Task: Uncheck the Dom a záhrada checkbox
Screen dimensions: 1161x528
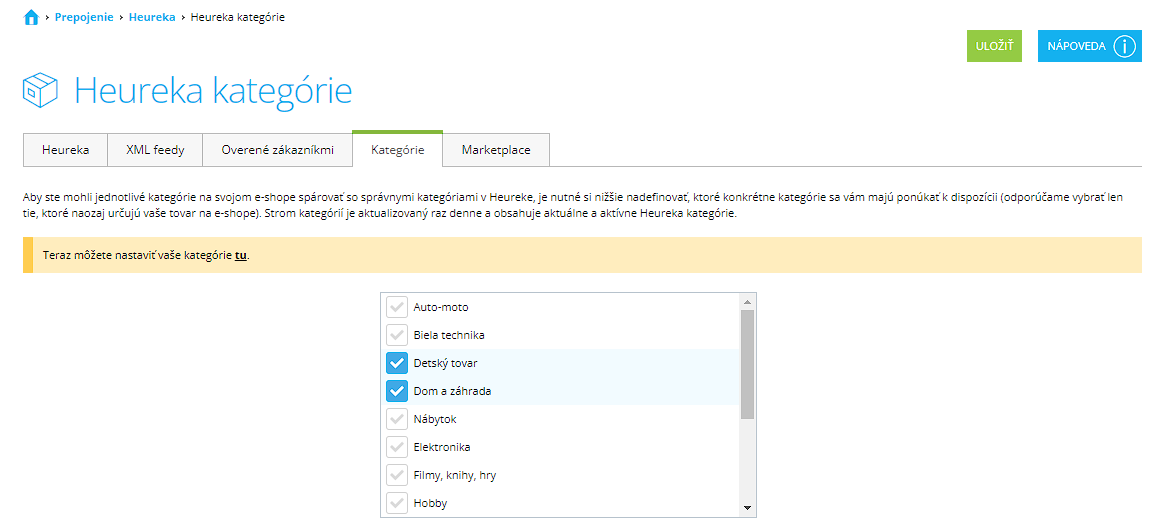Action: (398, 391)
